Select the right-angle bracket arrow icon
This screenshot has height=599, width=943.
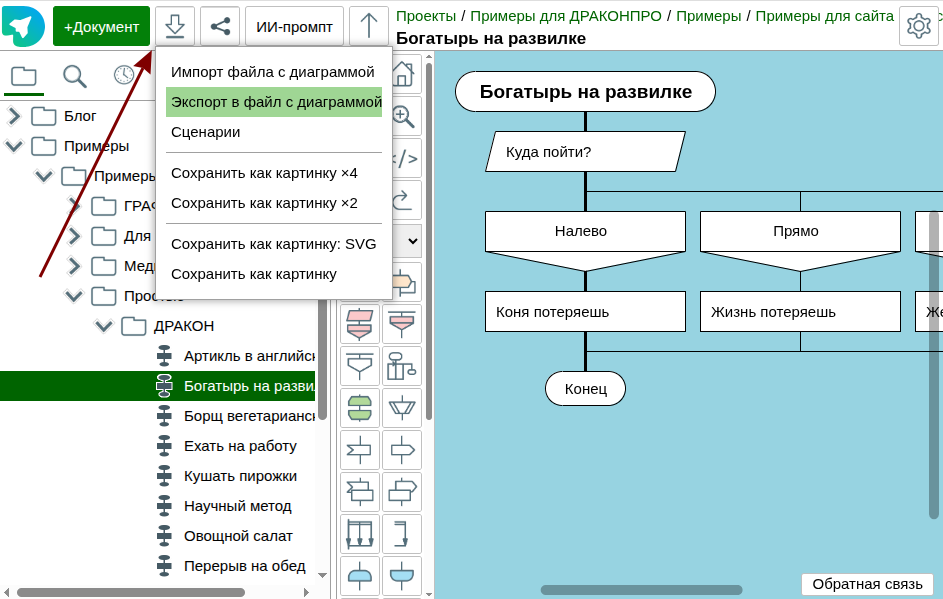coord(402,534)
